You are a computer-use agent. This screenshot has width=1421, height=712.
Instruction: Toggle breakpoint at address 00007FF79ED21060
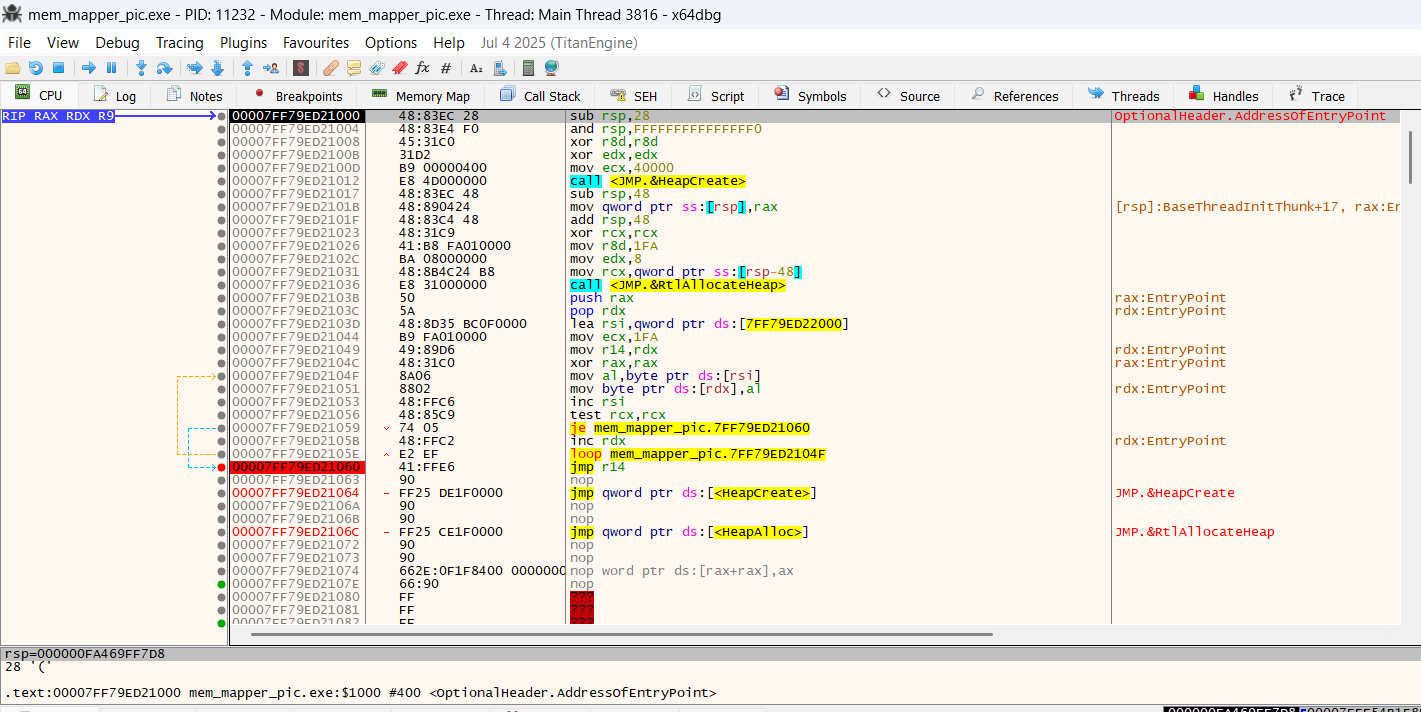tap(222, 467)
